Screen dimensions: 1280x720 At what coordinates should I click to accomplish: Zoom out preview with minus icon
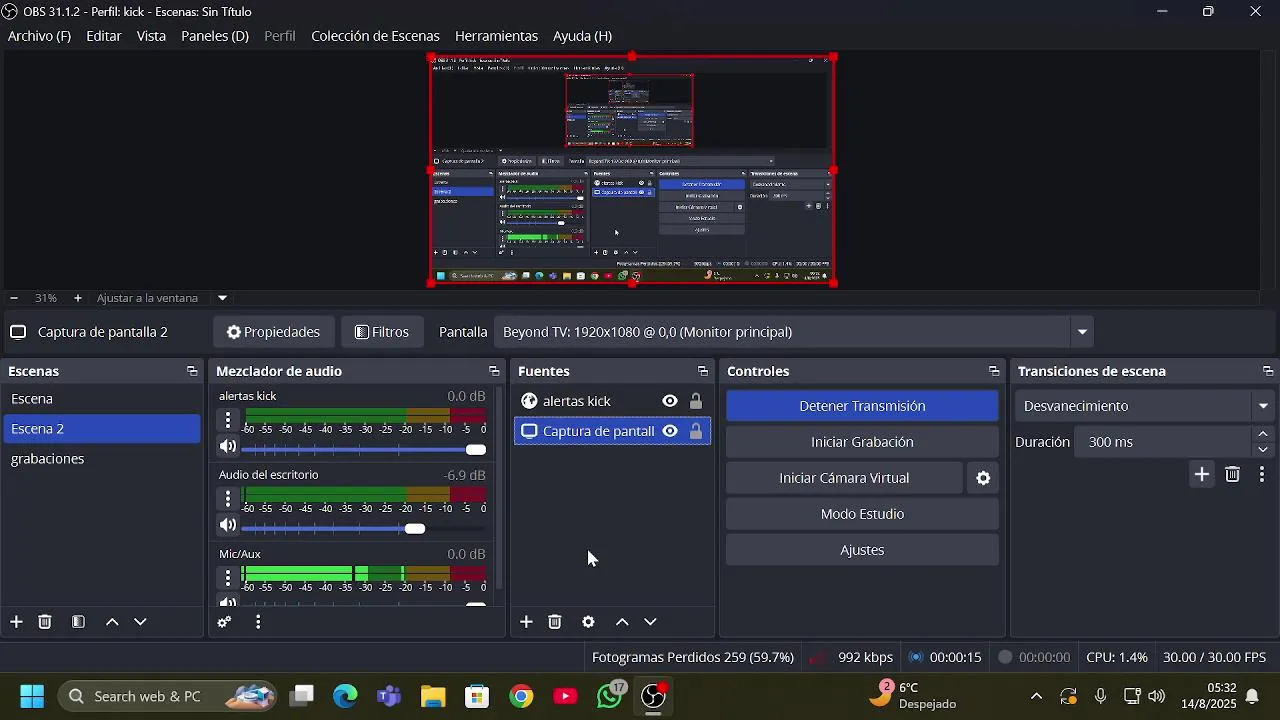[14, 298]
